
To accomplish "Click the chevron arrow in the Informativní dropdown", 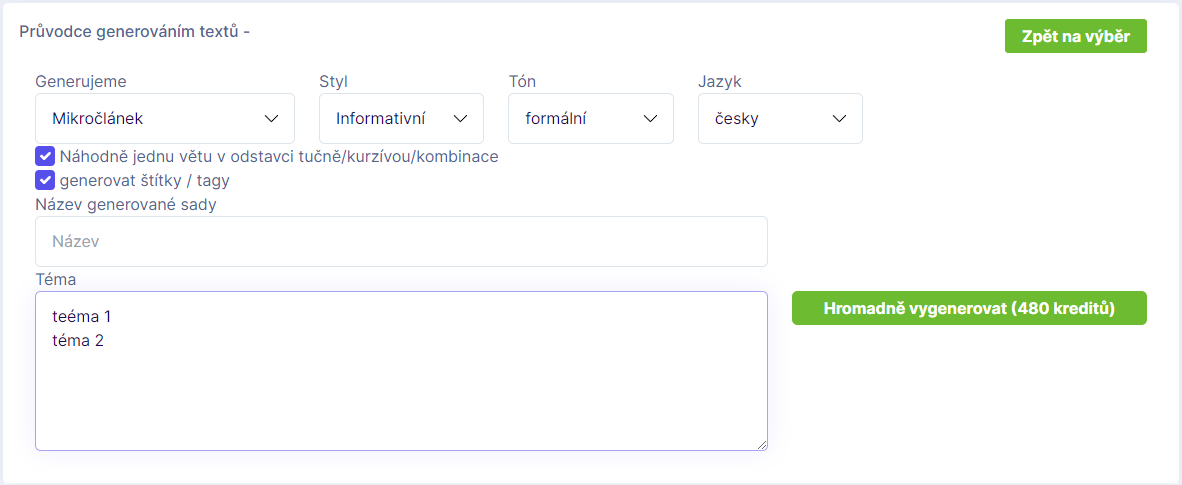I will 460,118.
